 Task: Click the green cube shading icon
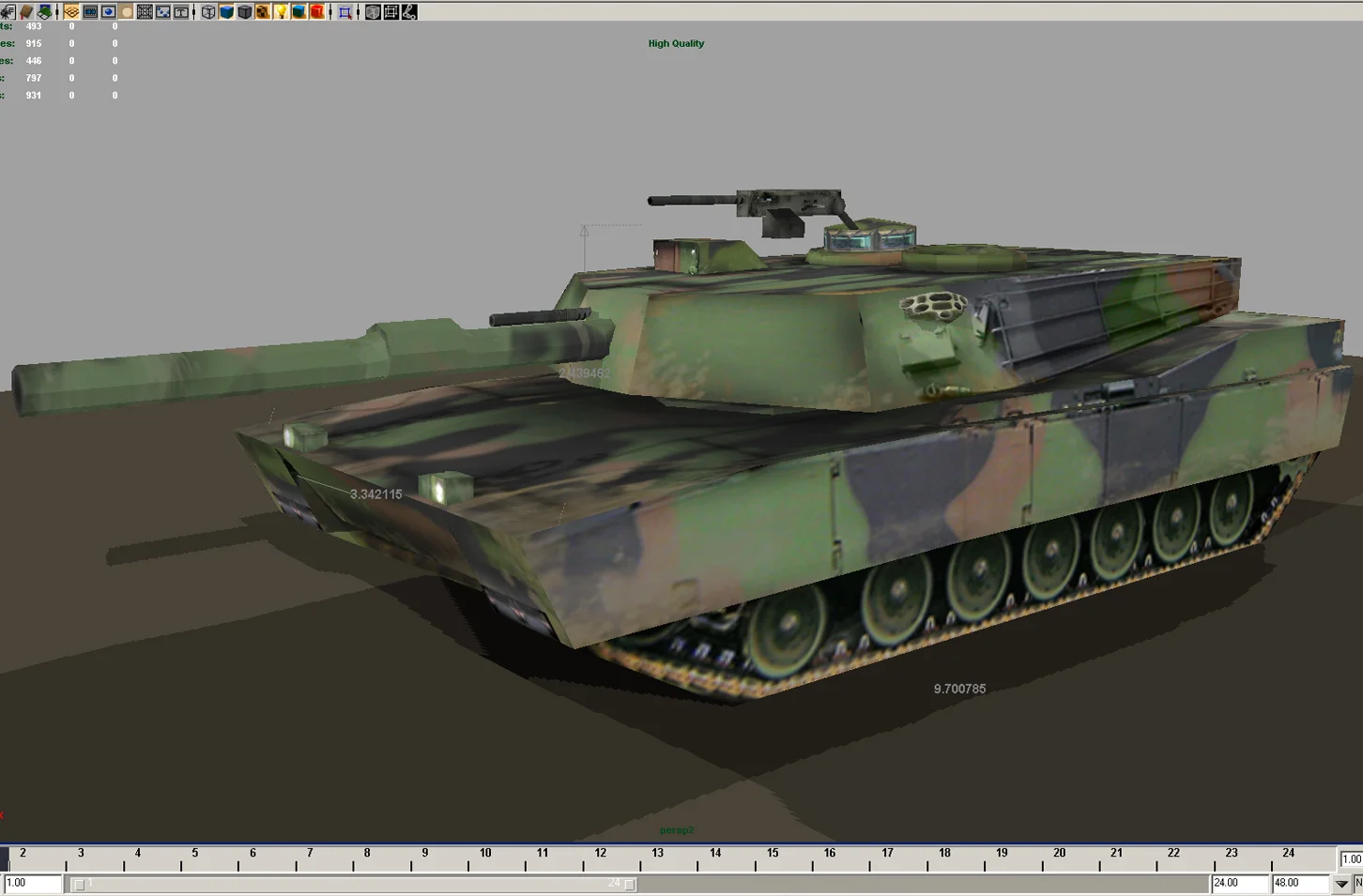tap(297, 11)
